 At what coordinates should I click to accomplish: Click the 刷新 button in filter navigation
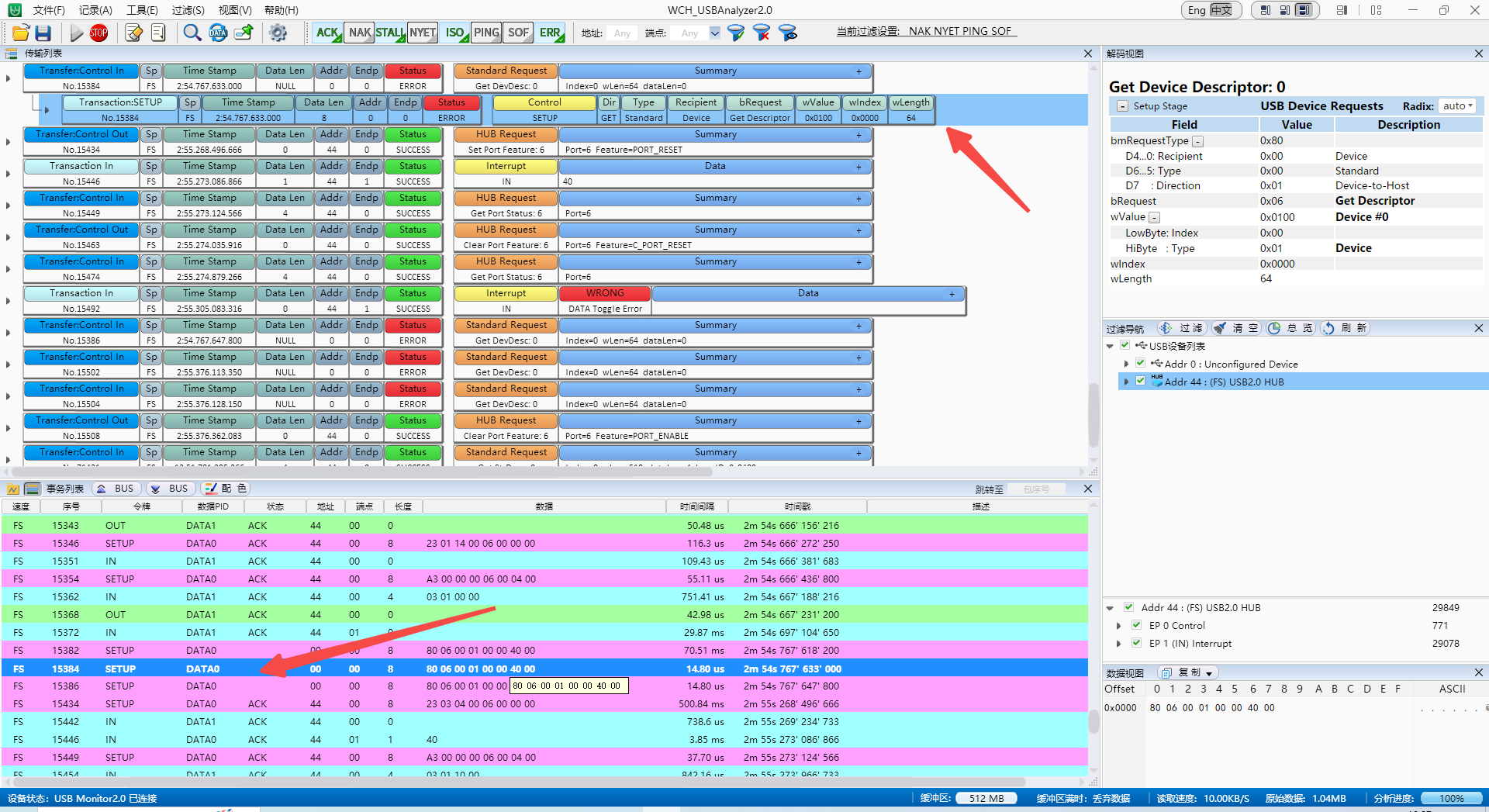click(x=1345, y=328)
